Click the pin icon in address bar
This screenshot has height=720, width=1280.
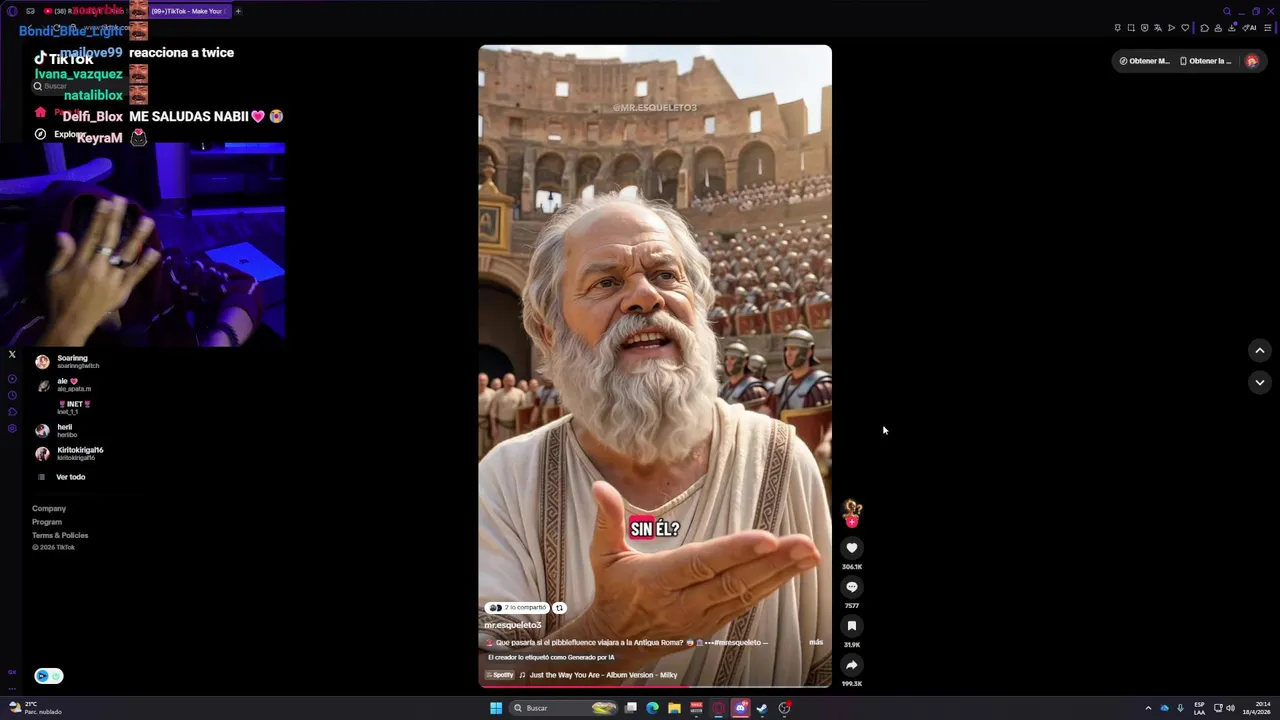point(1118,28)
